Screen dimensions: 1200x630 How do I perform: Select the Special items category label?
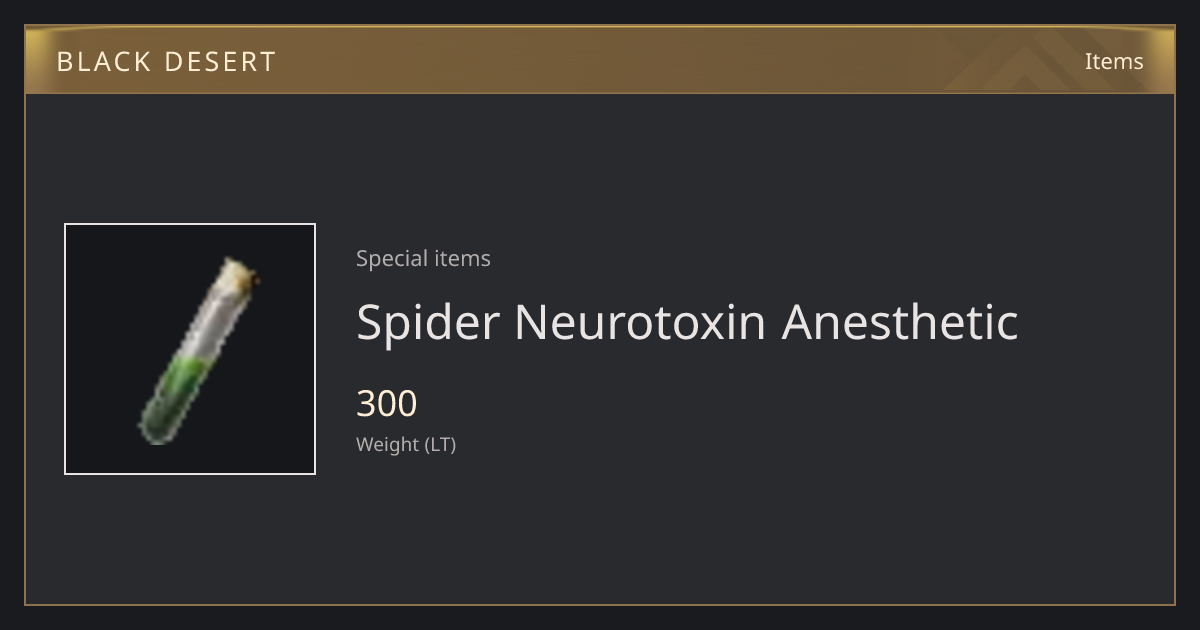point(423,258)
